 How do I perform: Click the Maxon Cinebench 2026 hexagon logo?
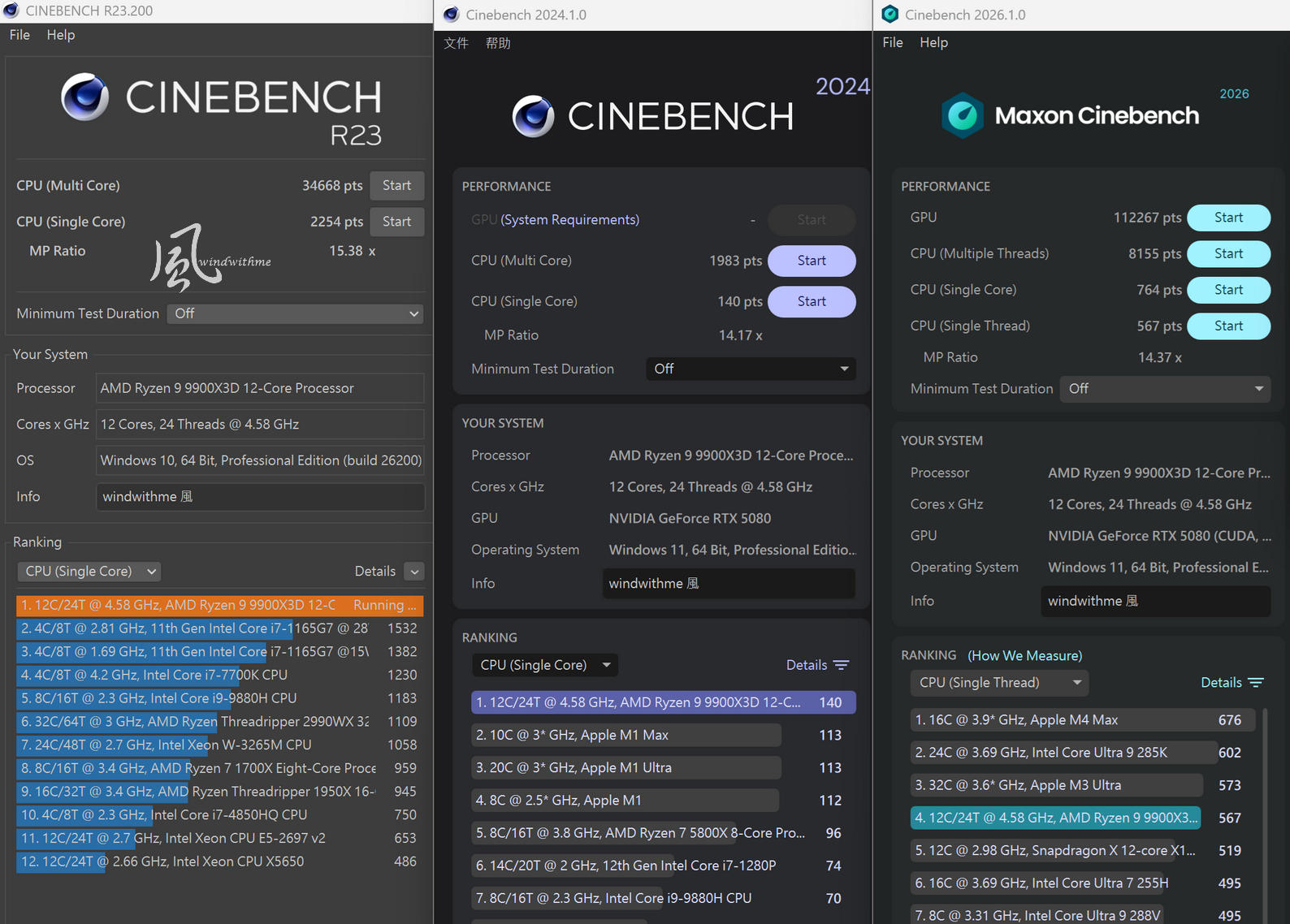[x=963, y=115]
